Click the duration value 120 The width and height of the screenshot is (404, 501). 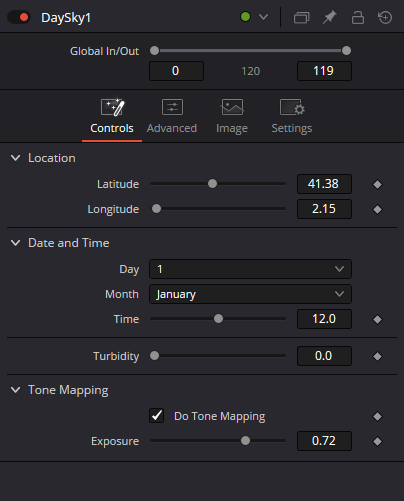tap(250, 71)
